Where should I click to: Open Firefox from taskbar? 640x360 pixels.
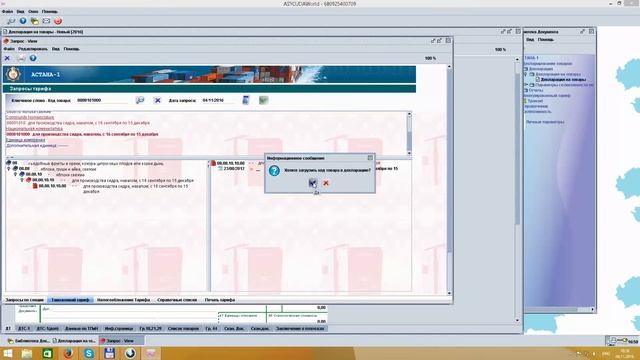(69, 353)
